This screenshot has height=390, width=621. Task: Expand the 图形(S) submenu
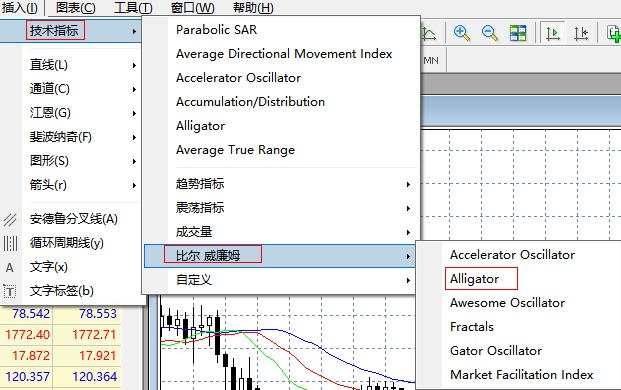point(82,161)
